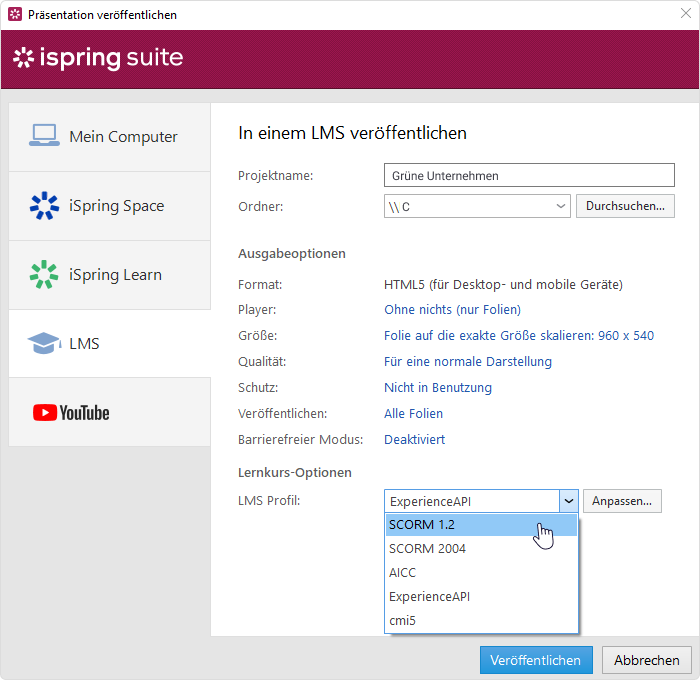
Task: Switch to the LMS tab
Action: (109, 344)
